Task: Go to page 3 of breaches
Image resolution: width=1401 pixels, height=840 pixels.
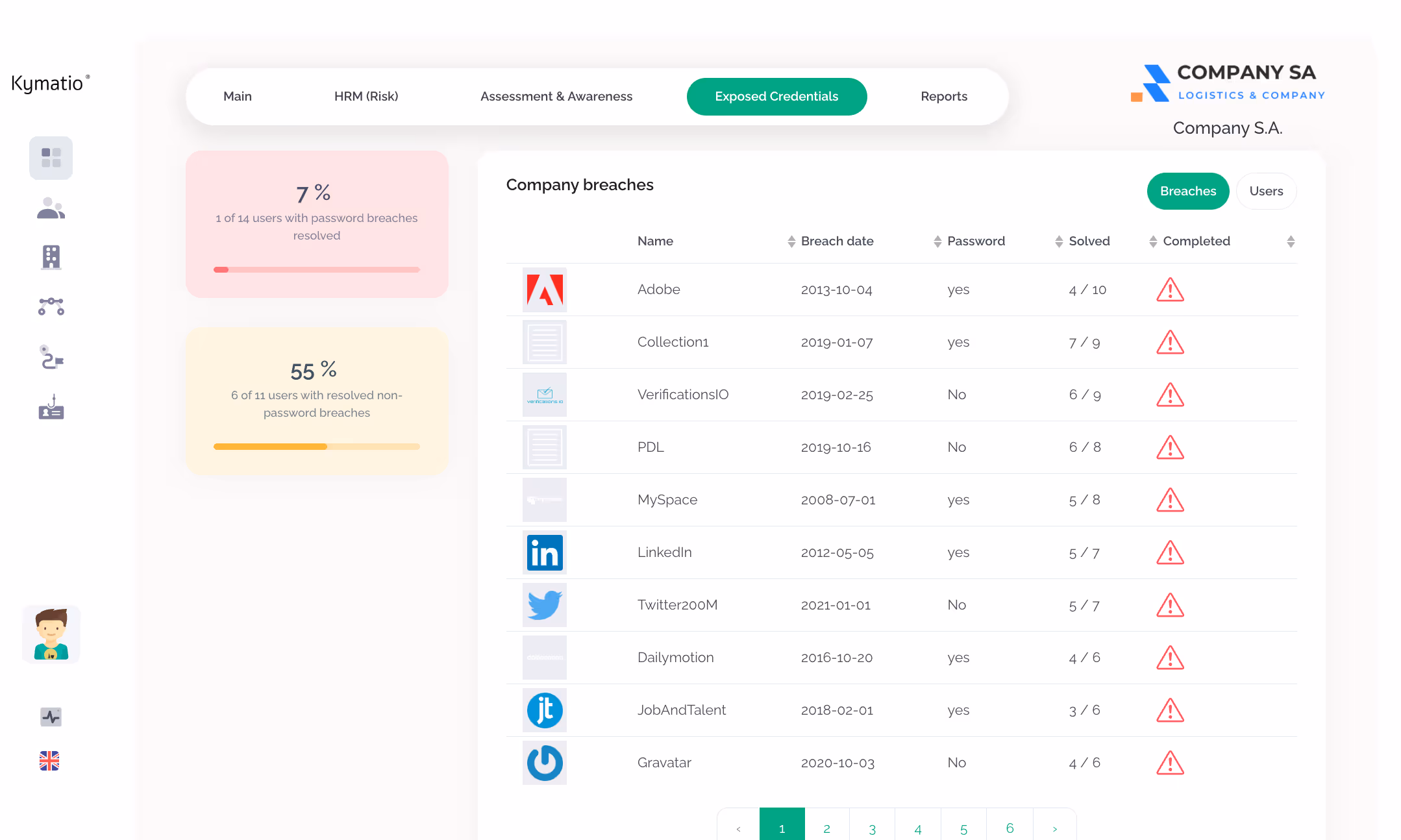Action: pyautogui.click(x=872, y=828)
